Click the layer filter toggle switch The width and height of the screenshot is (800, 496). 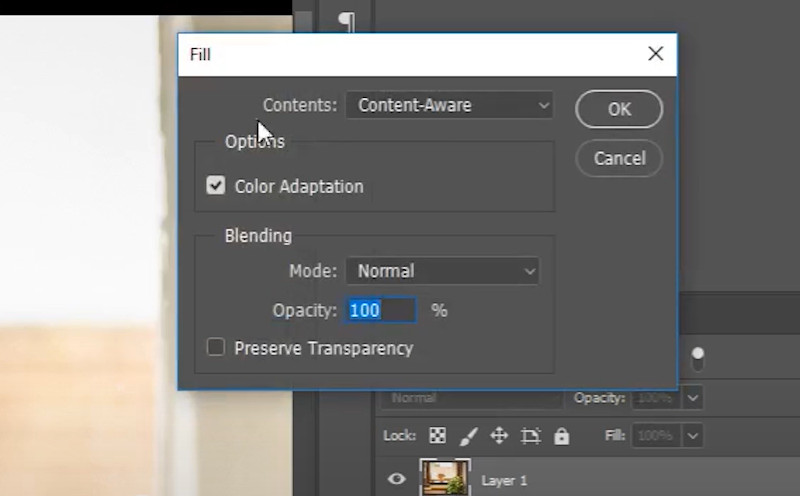point(697,359)
